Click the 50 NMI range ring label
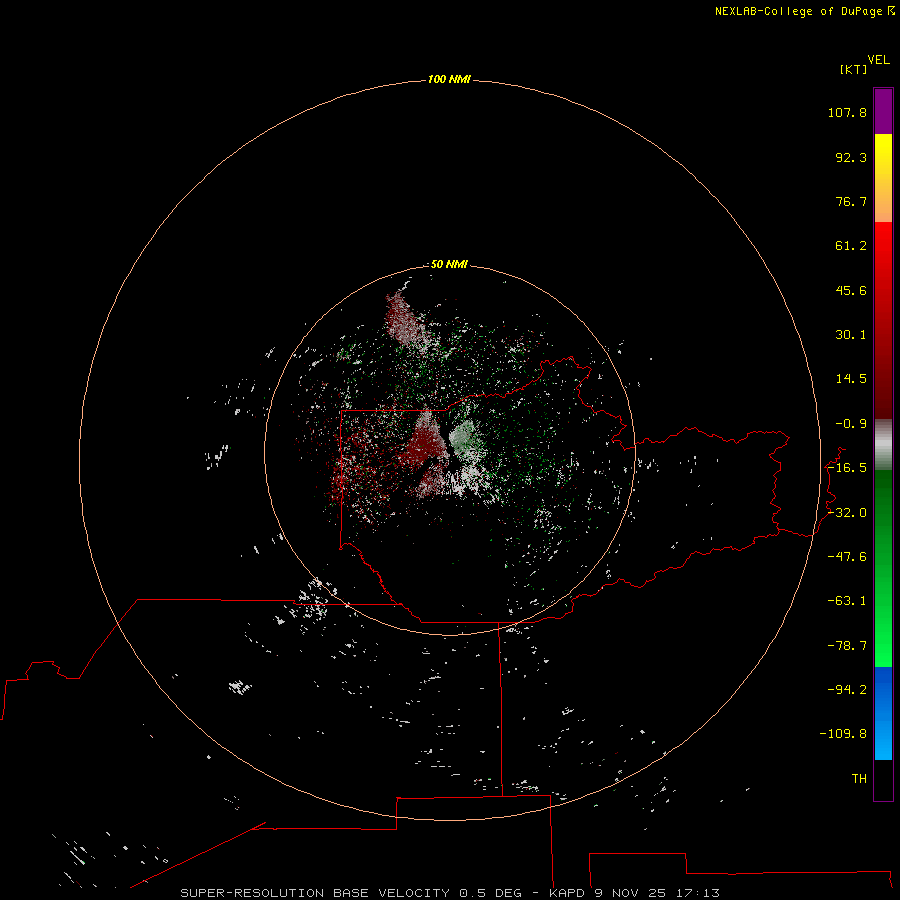 pyautogui.click(x=449, y=264)
